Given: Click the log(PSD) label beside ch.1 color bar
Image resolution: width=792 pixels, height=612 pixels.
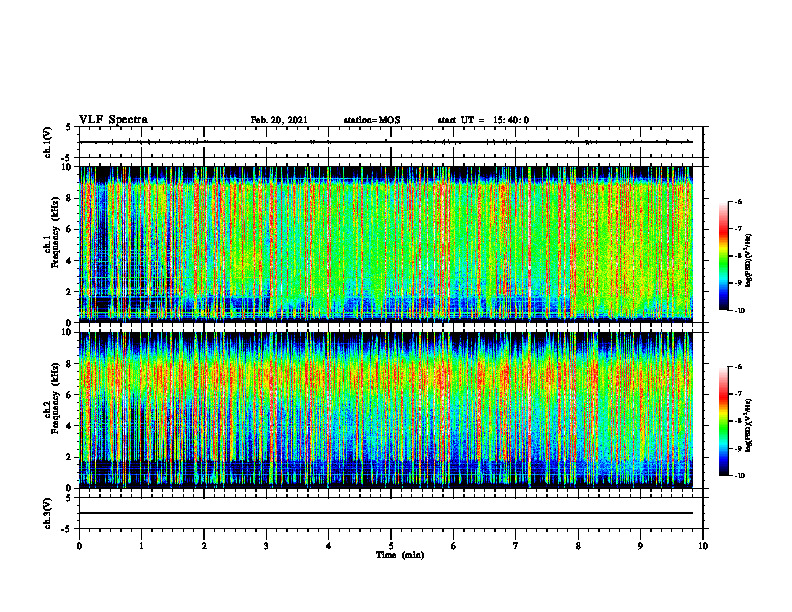Looking at the screenshot, I should coord(750,261).
